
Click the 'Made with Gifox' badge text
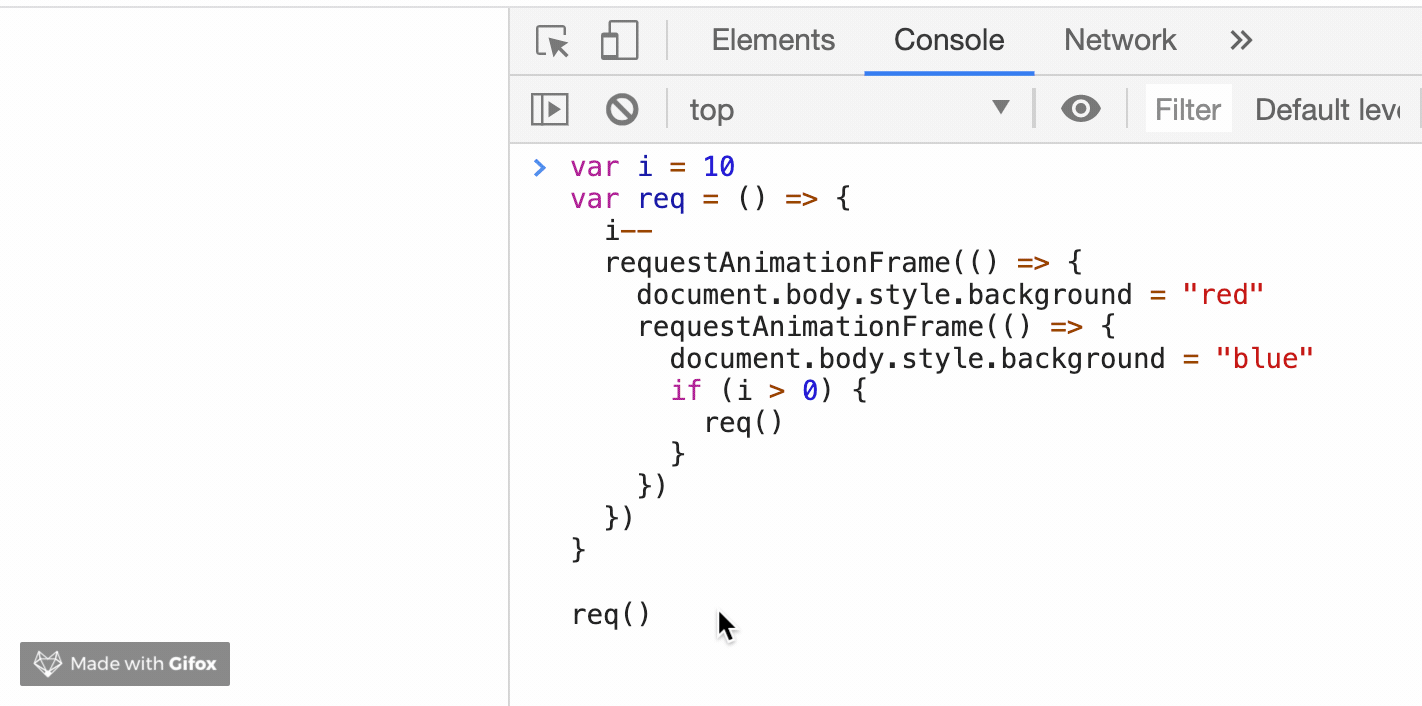pos(143,664)
